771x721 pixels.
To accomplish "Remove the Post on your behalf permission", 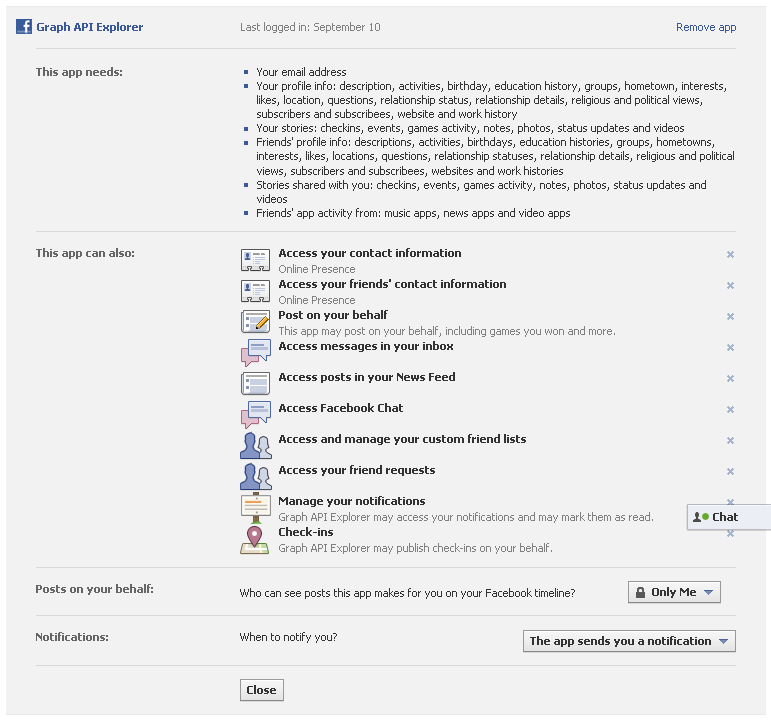I will coord(730,317).
